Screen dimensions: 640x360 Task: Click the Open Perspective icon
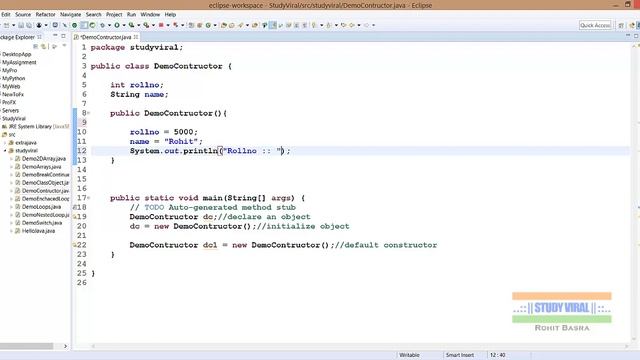(621, 25)
